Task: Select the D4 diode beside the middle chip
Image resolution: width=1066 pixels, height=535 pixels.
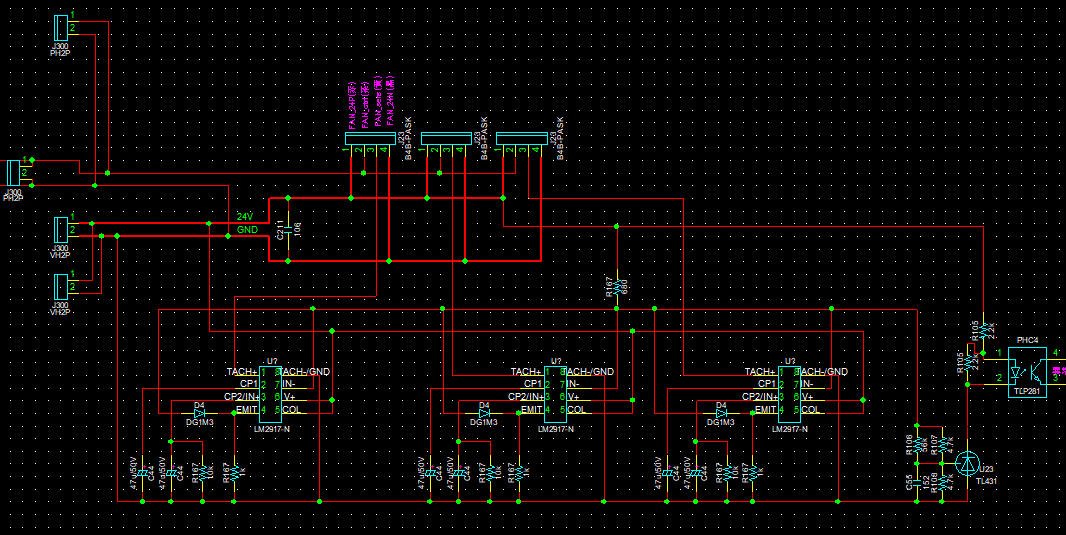Action: [484, 413]
